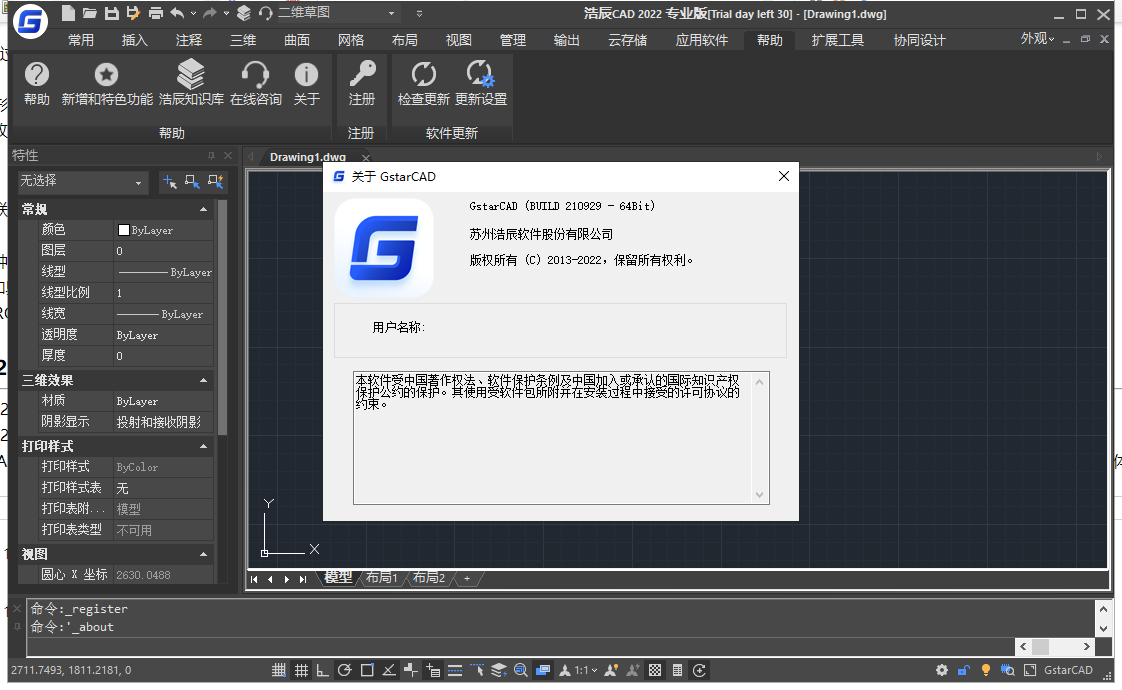
Task: Switch to the 注释 ribbon tab
Action: pyautogui.click(x=189, y=40)
